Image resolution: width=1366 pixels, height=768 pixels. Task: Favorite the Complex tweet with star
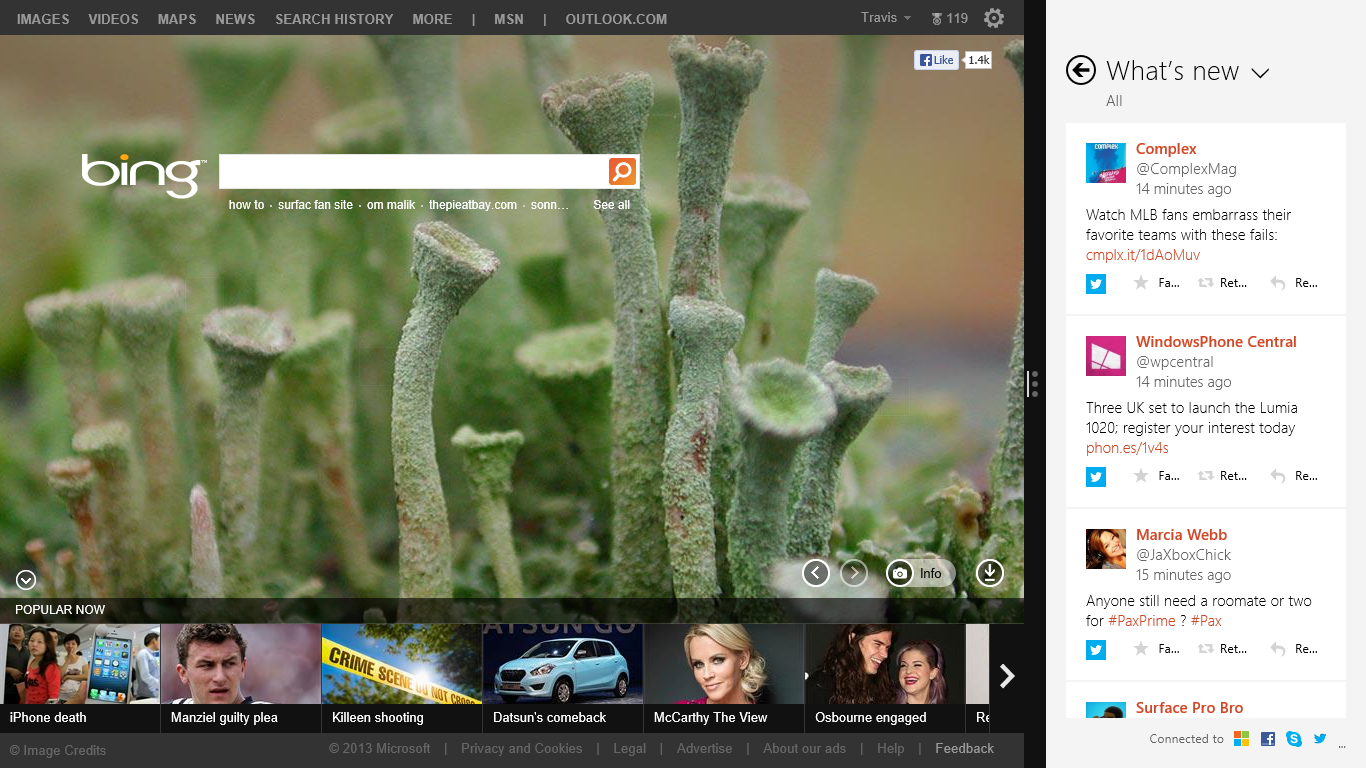click(1141, 283)
